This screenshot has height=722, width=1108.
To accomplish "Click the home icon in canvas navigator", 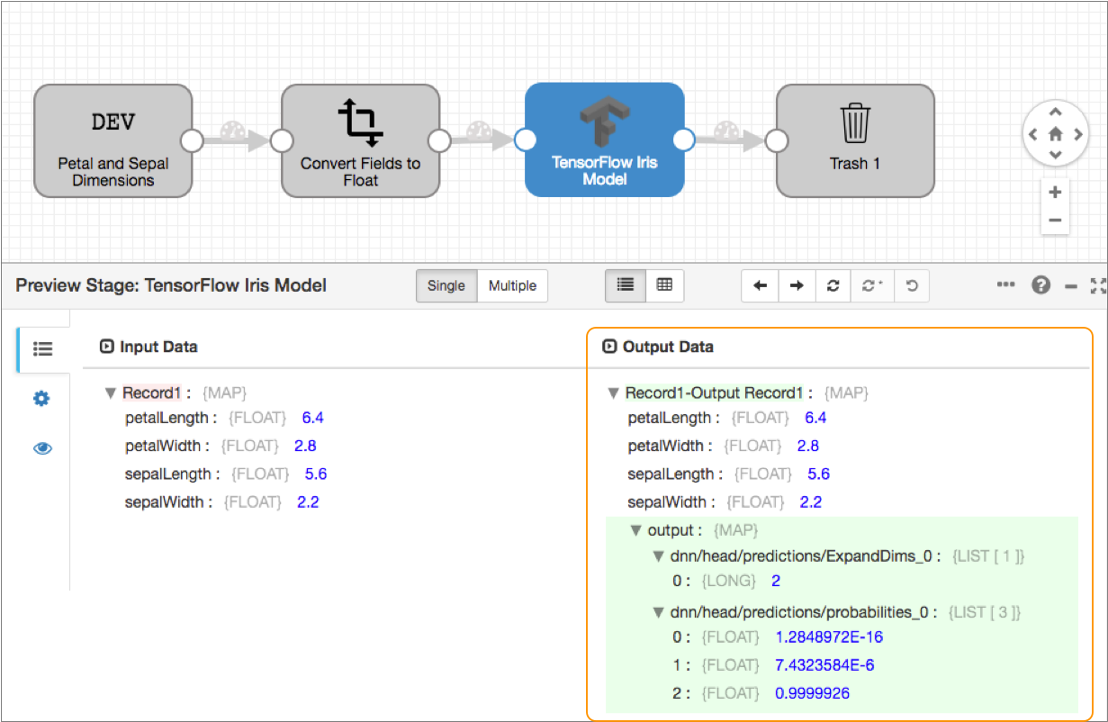I will [x=1055, y=134].
